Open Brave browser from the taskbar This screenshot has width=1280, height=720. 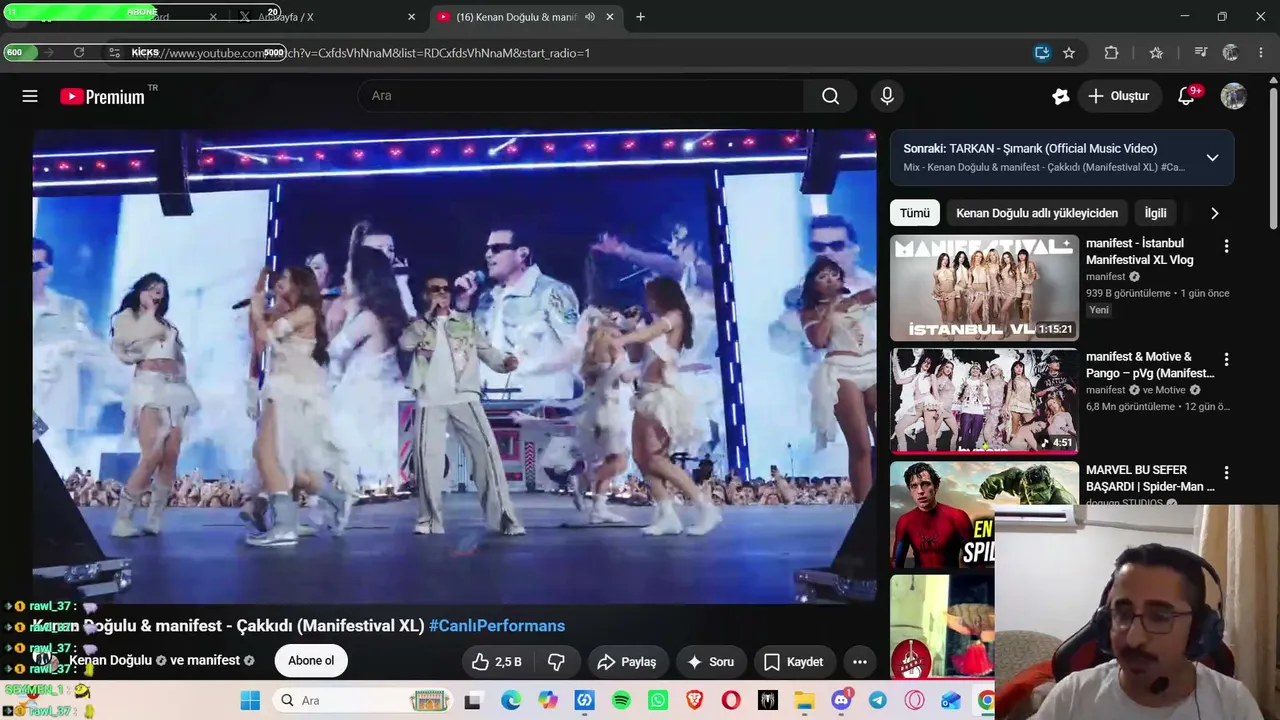pos(695,701)
